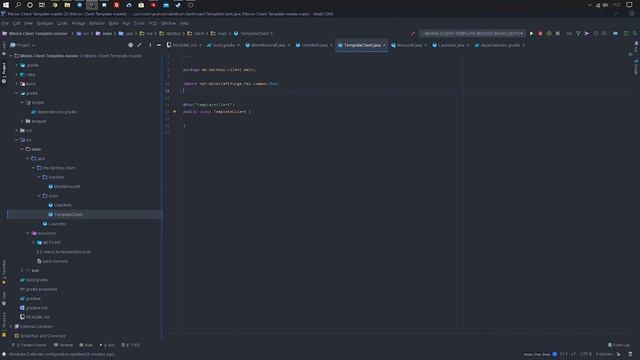Select the Launcher class in project tree
The width and height of the screenshot is (640, 360).
tap(57, 224)
